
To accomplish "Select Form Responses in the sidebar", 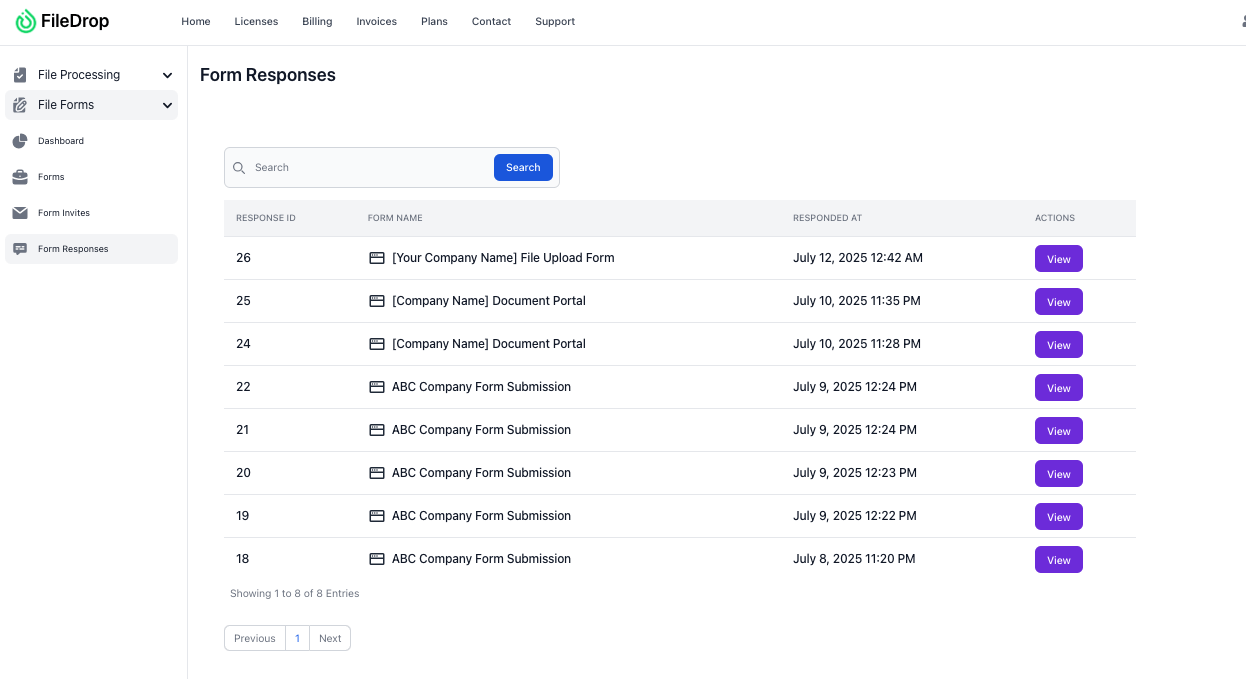I will click(x=91, y=249).
